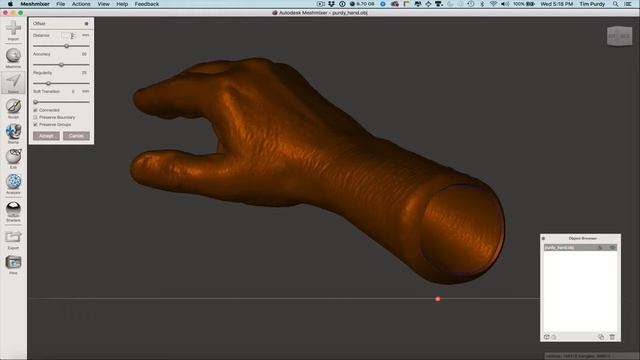Open the Sculpt tool
The width and height of the screenshot is (640, 360).
13,108
